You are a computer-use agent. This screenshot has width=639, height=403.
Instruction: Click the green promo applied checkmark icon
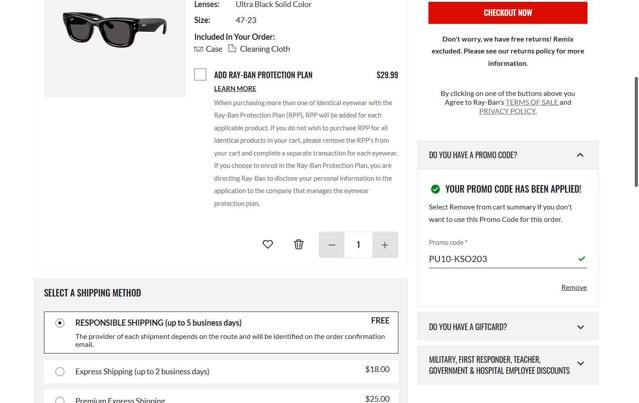(435, 189)
